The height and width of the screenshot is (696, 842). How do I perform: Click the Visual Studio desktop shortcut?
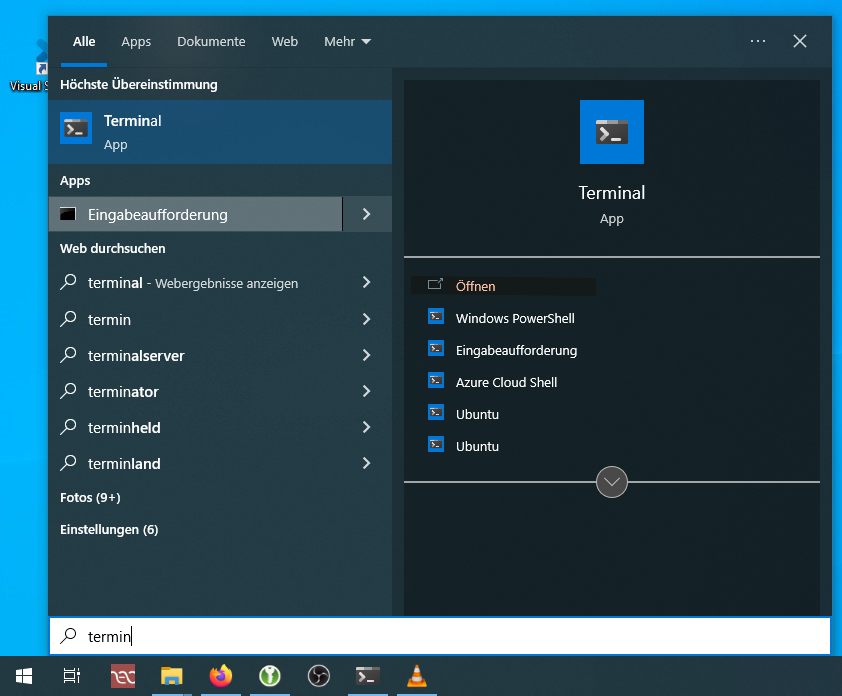tap(29, 64)
